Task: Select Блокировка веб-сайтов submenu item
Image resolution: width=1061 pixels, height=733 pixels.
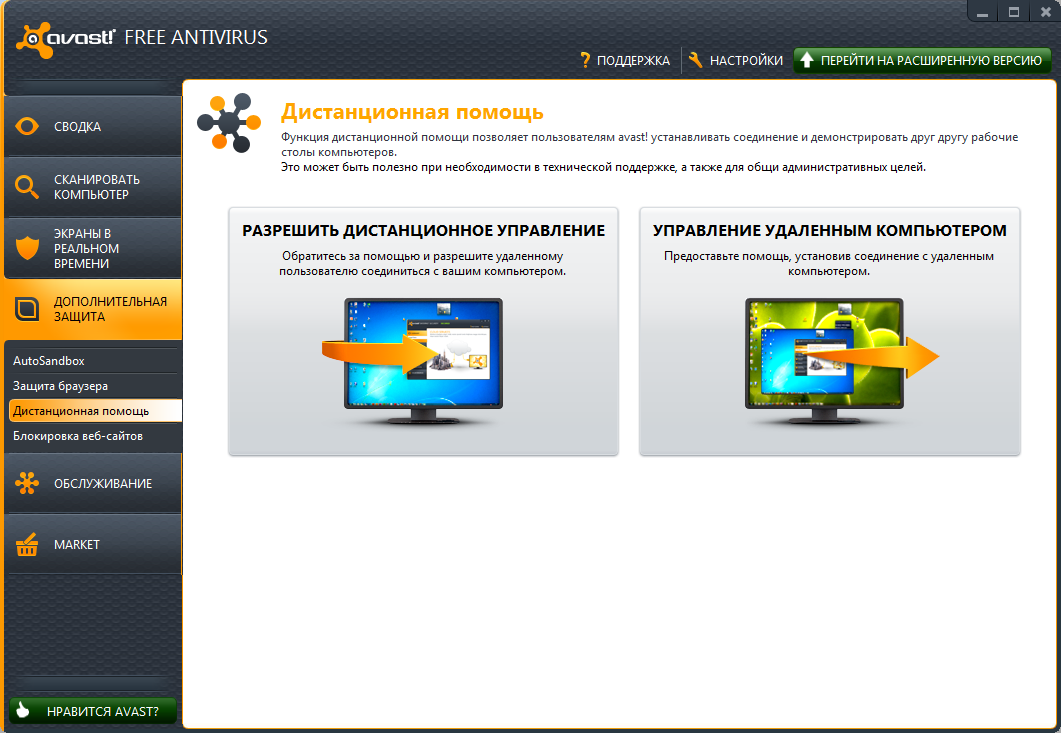Action: (95, 436)
